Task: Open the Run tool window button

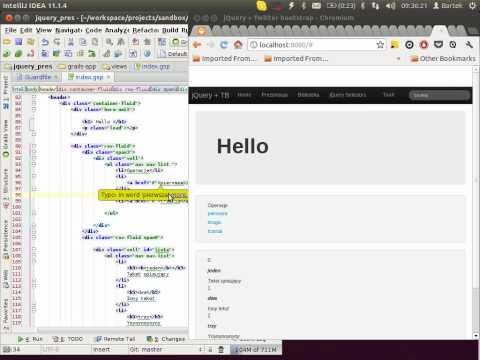Action: pyautogui.click(x=30, y=339)
